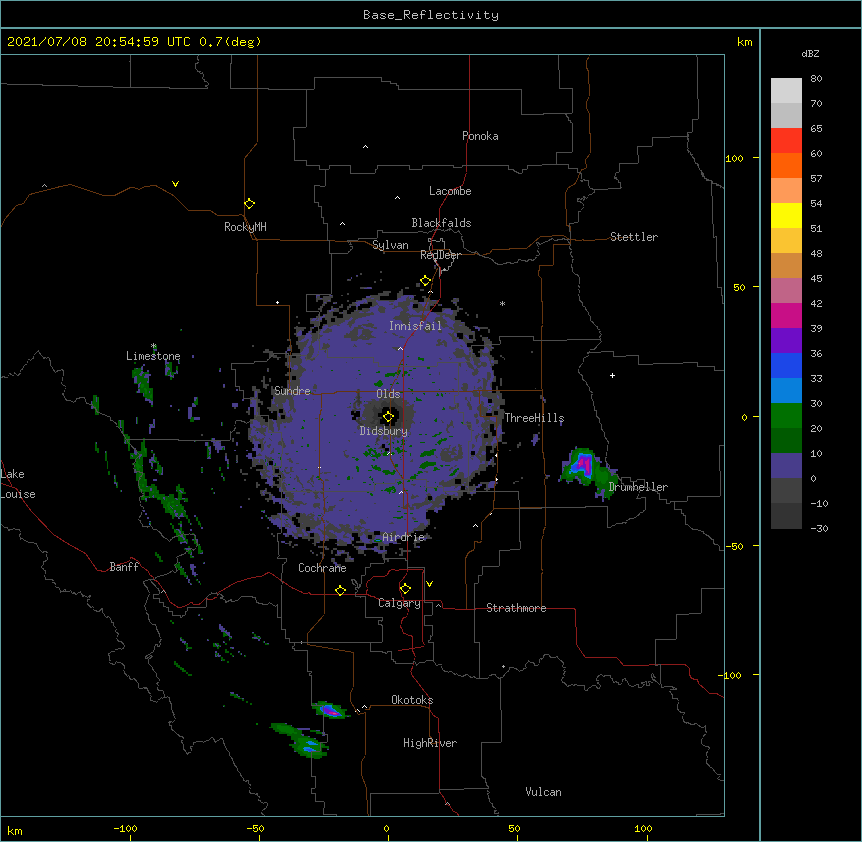Click the 100 tick on the right vertical axis

pos(734,158)
